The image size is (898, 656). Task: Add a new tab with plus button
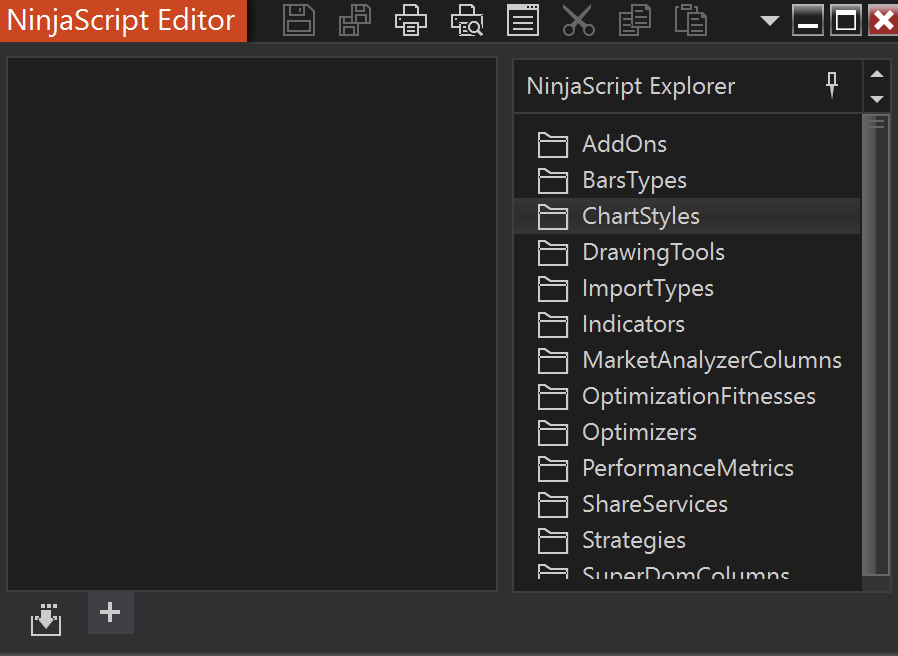(111, 612)
